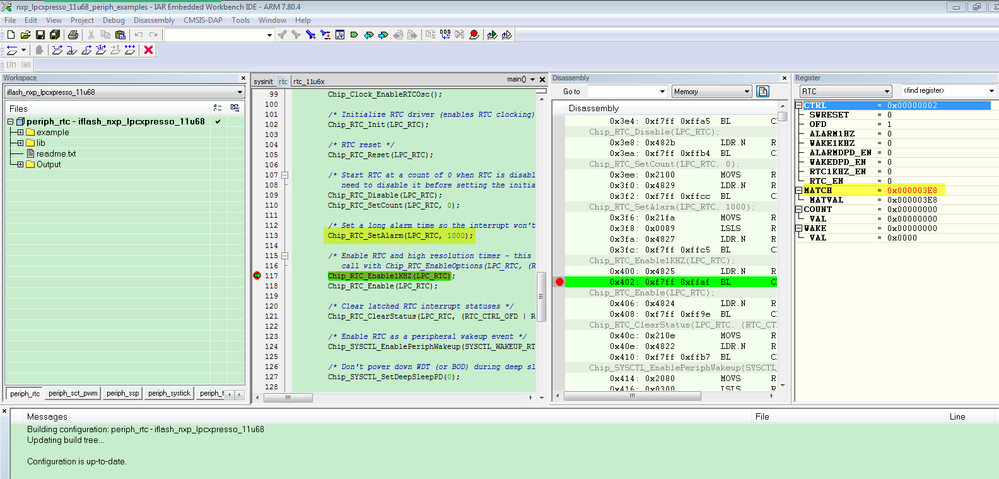This screenshot has width=999, height=479.
Task: Select the sysinit editor tab
Action: pos(263,79)
